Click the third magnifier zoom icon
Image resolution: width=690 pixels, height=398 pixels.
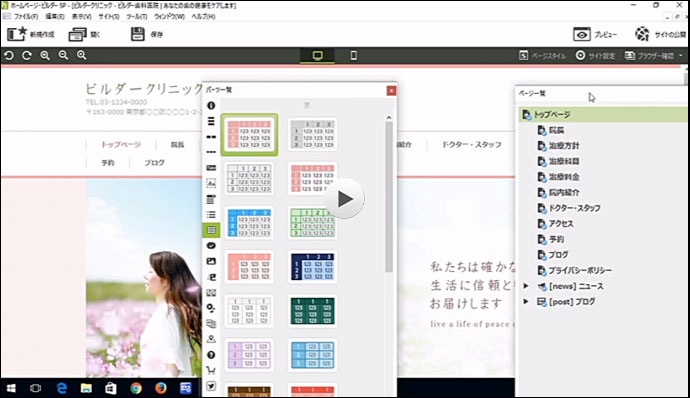81,55
